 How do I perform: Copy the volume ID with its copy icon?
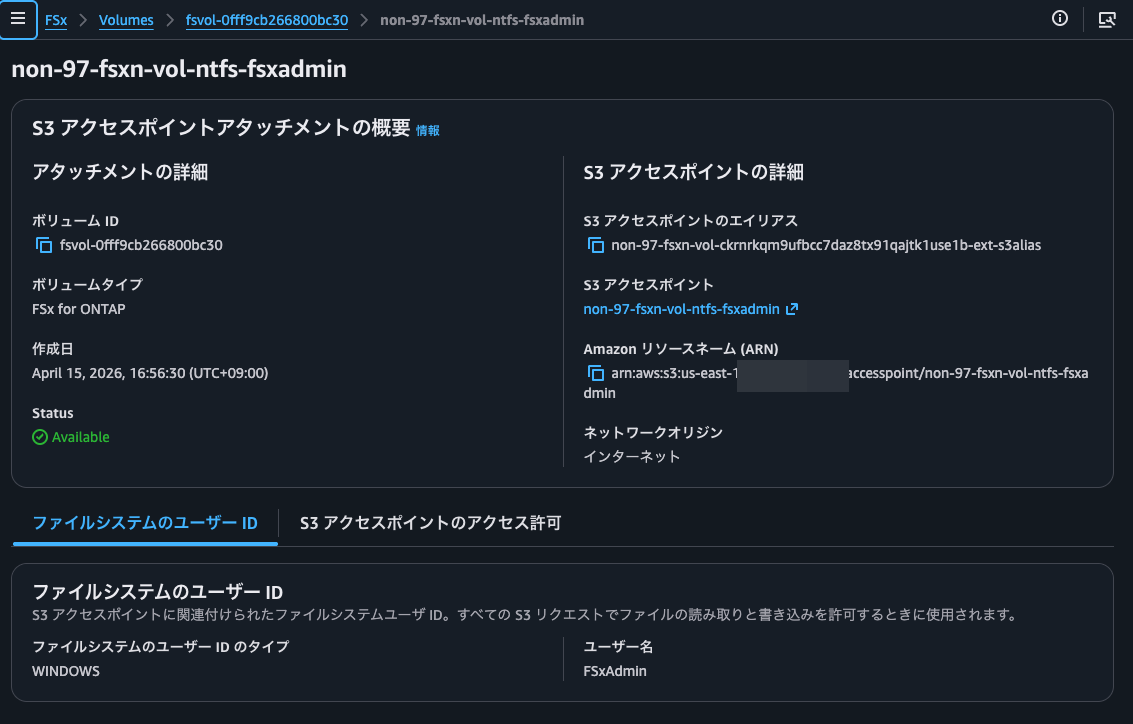(42, 244)
